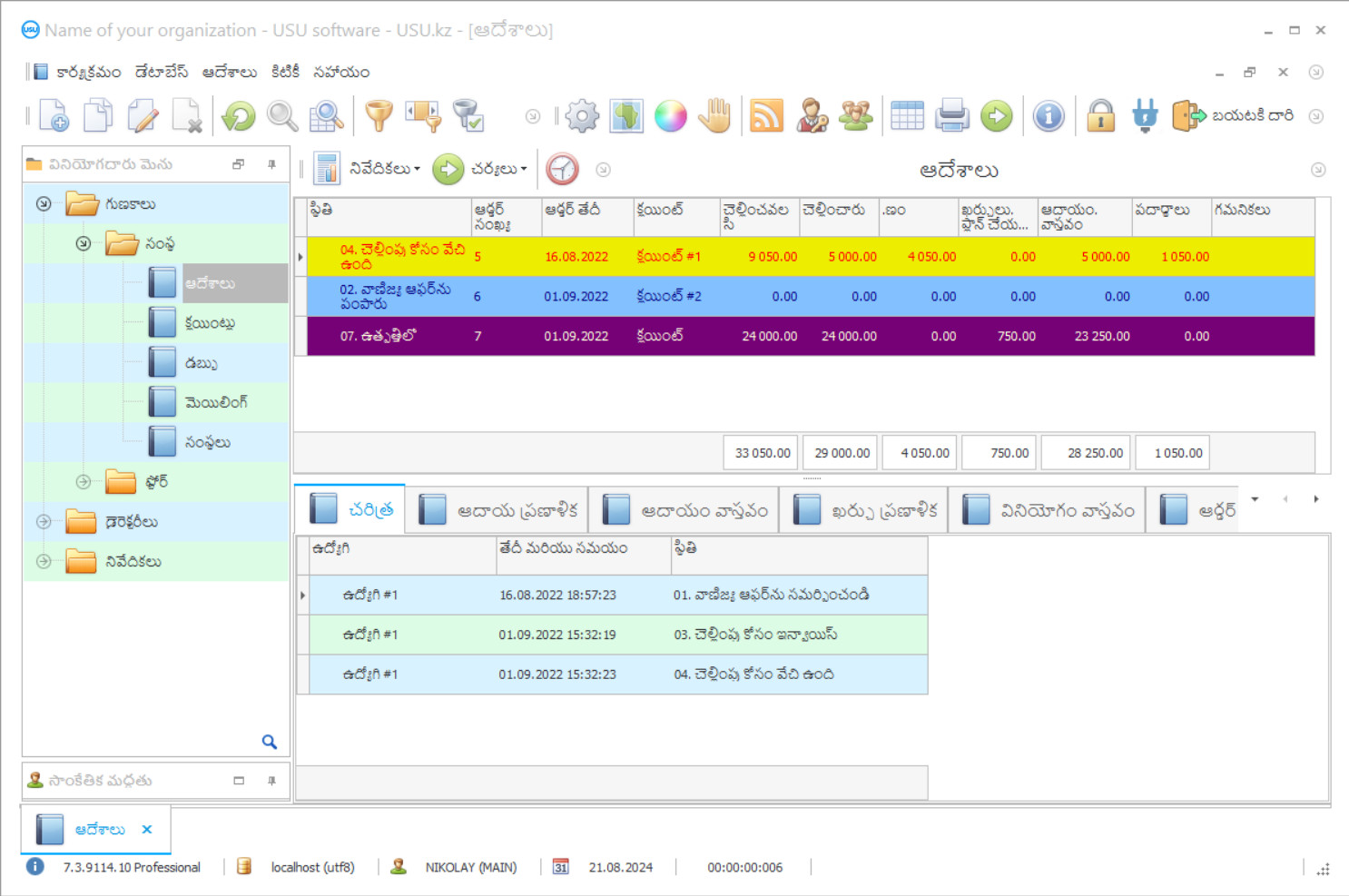Viewport: 1349px width, 896px height.
Task: Collapse the గుణకాలు tree folder
Action: (x=44, y=204)
